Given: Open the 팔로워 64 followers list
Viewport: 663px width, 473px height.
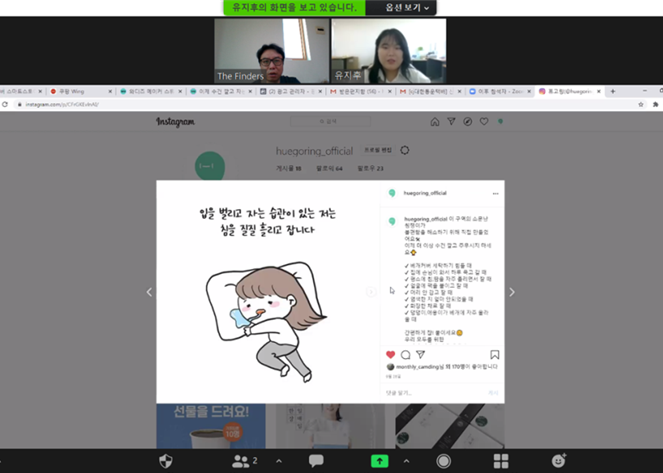Looking at the screenshot, I should click(329, 168).
